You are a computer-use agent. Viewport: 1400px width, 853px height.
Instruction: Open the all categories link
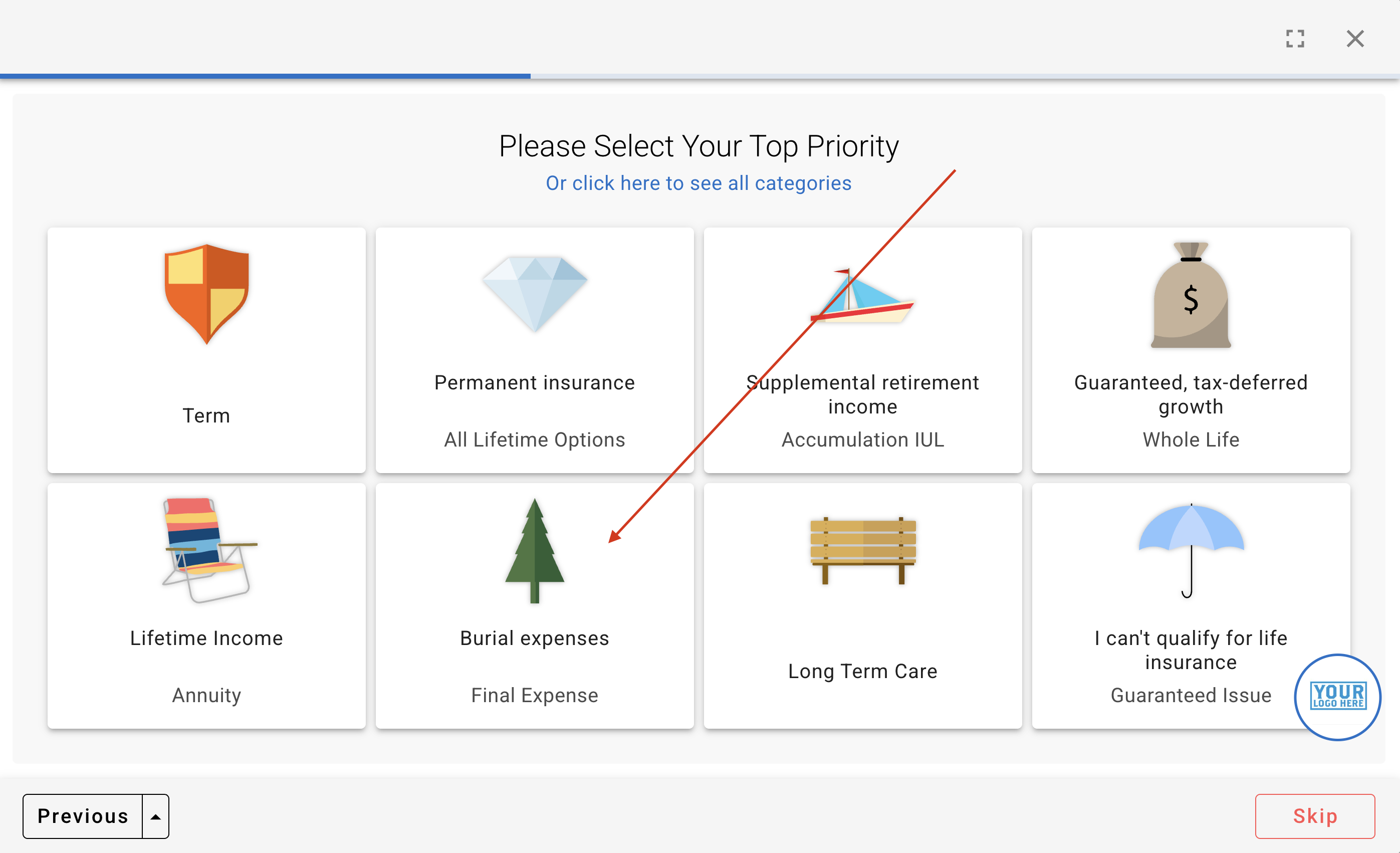click(698, 183)
